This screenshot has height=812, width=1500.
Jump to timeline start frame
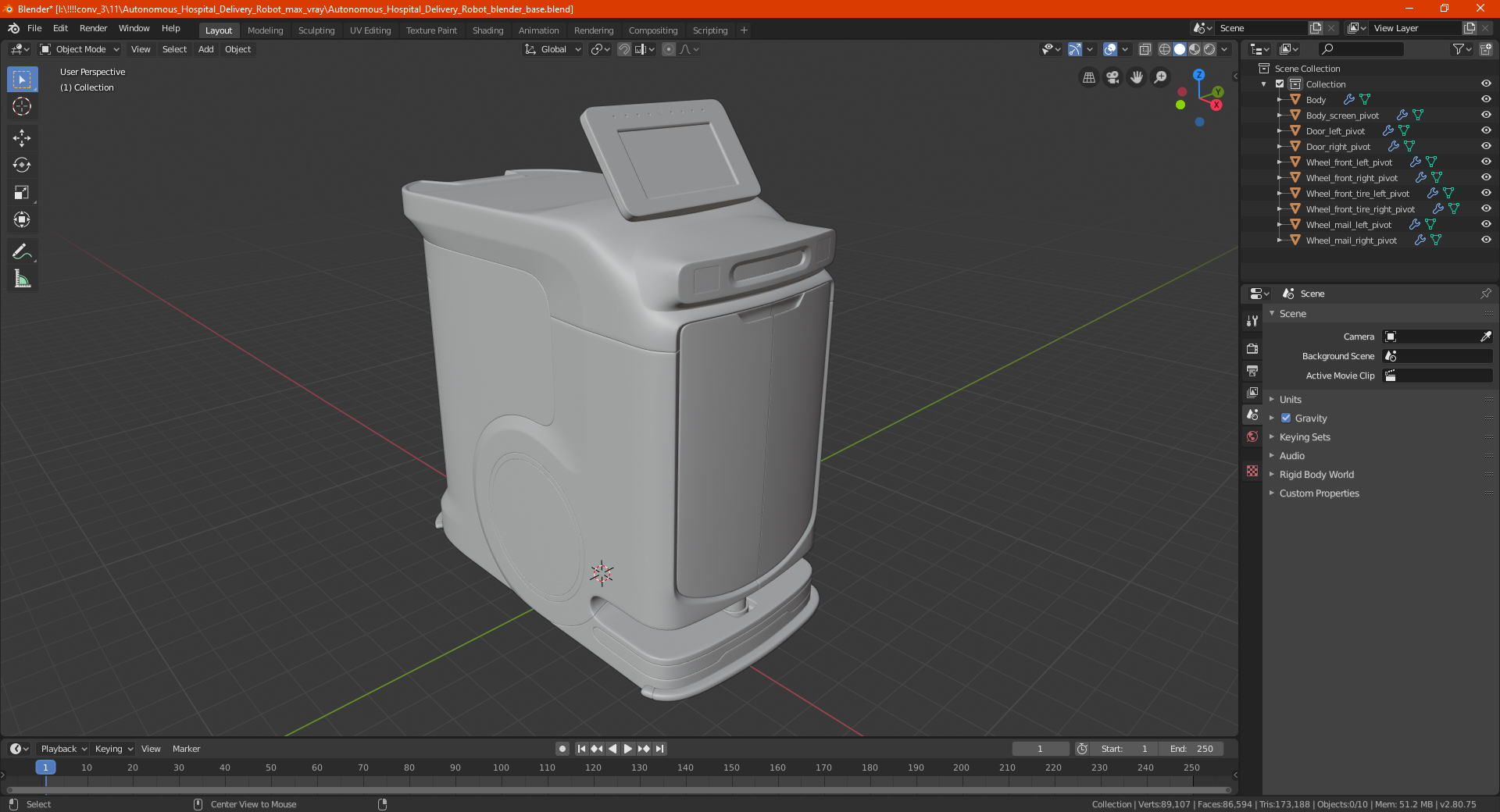581,749
